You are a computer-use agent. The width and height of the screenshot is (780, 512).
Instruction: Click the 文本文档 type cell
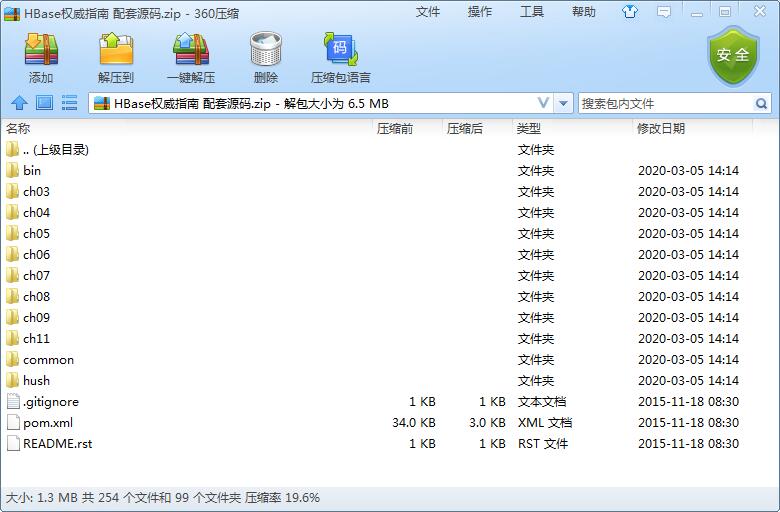[542, 402]
